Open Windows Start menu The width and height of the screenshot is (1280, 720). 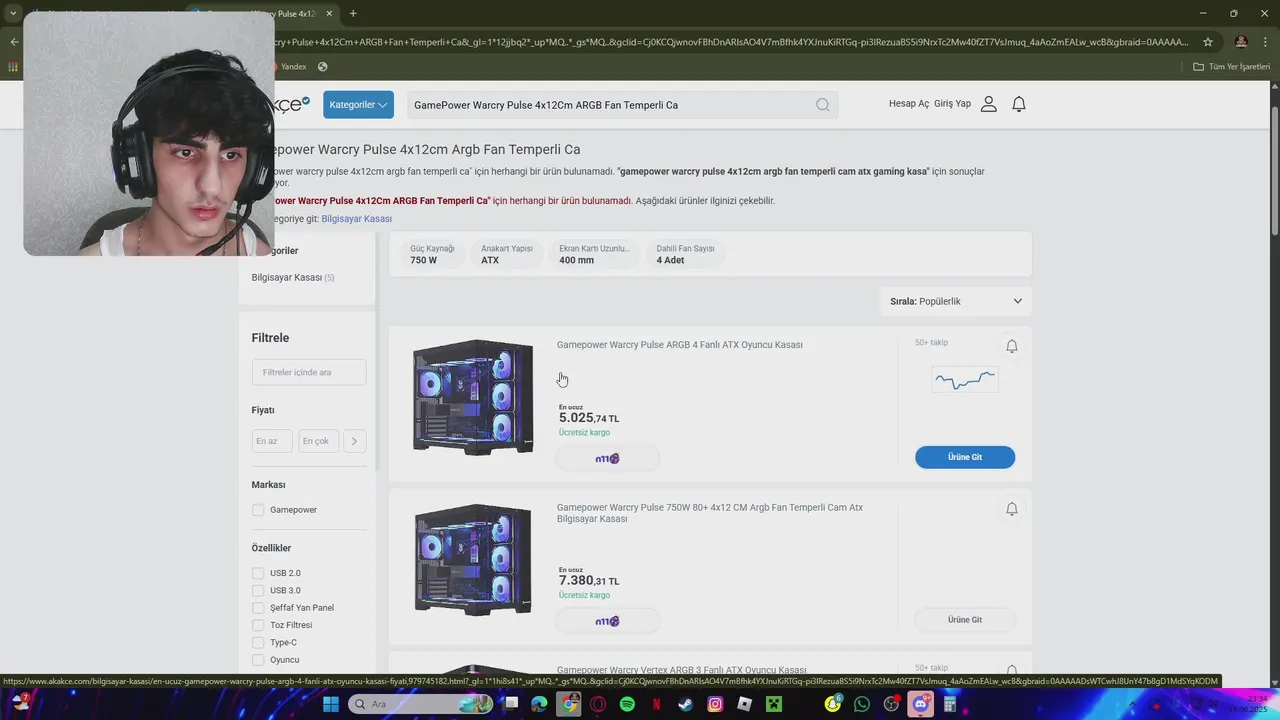coord(331,704)
